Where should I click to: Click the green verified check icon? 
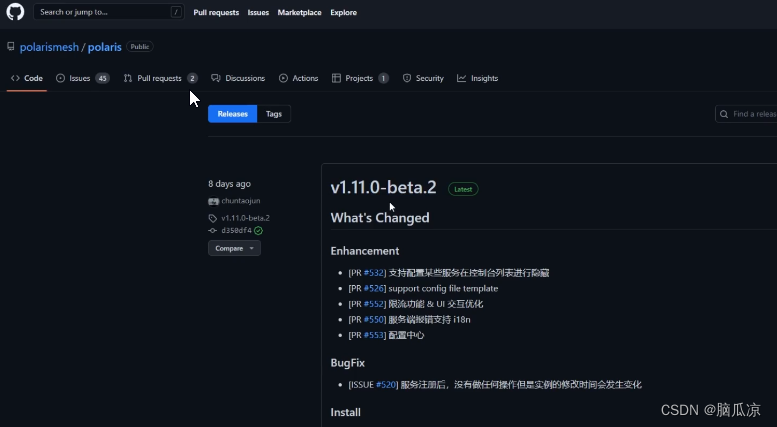click(258, 230)
